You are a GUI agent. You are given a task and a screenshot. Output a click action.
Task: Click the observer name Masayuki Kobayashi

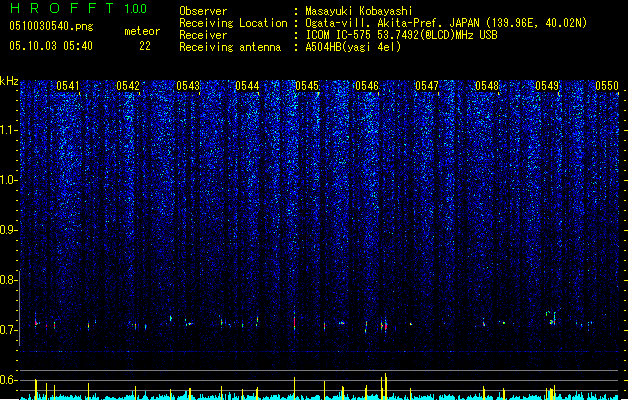[359, 11]
